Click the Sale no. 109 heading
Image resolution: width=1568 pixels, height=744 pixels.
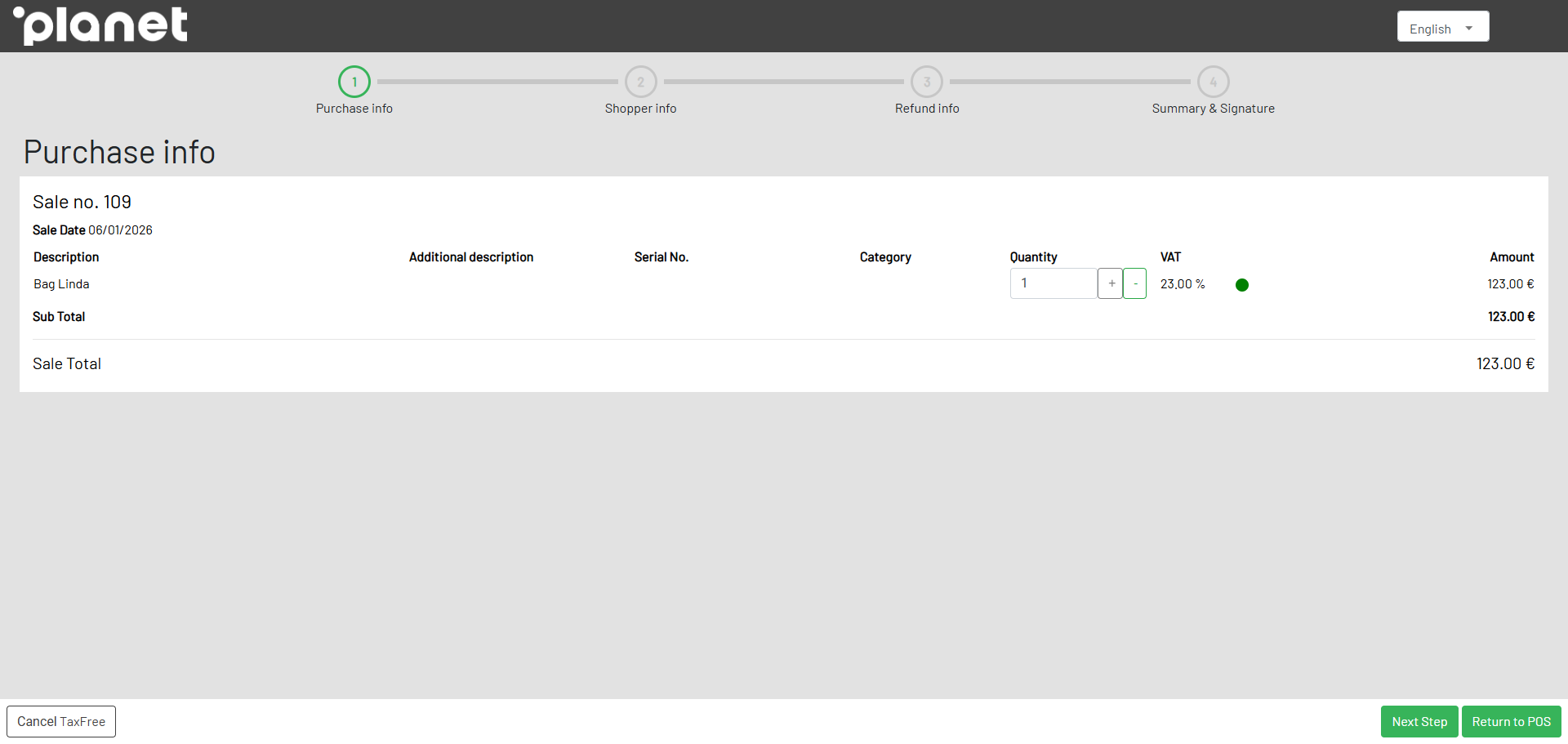(x=82, y=202)
